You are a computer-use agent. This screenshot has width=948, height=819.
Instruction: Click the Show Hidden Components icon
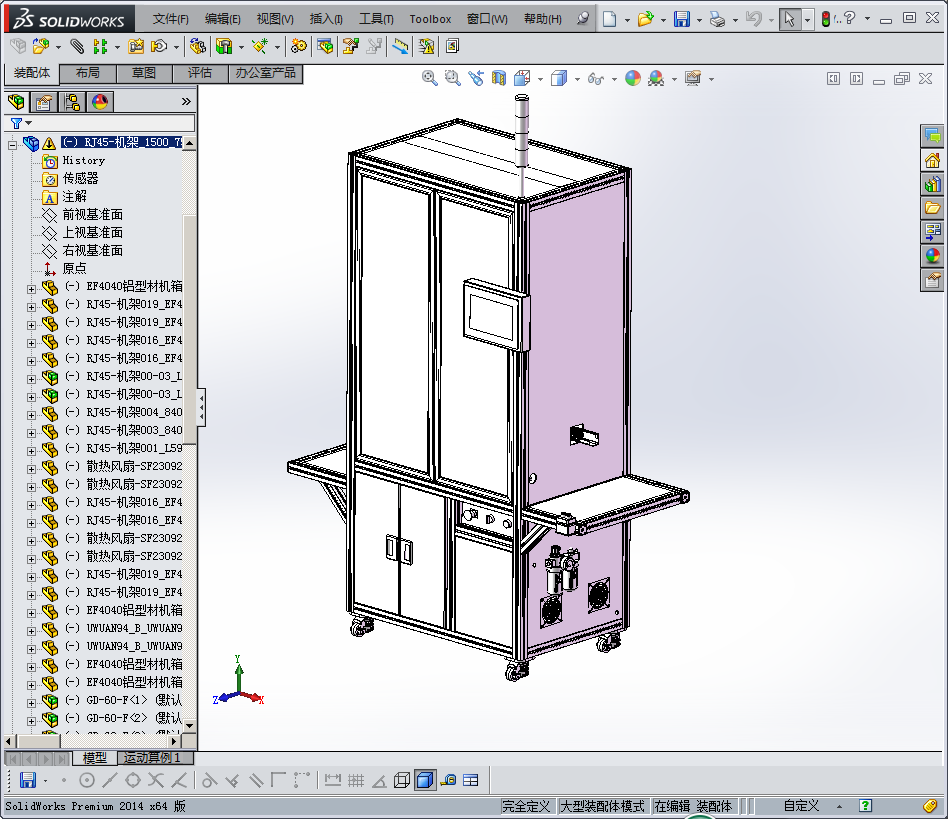click(198, 46)
